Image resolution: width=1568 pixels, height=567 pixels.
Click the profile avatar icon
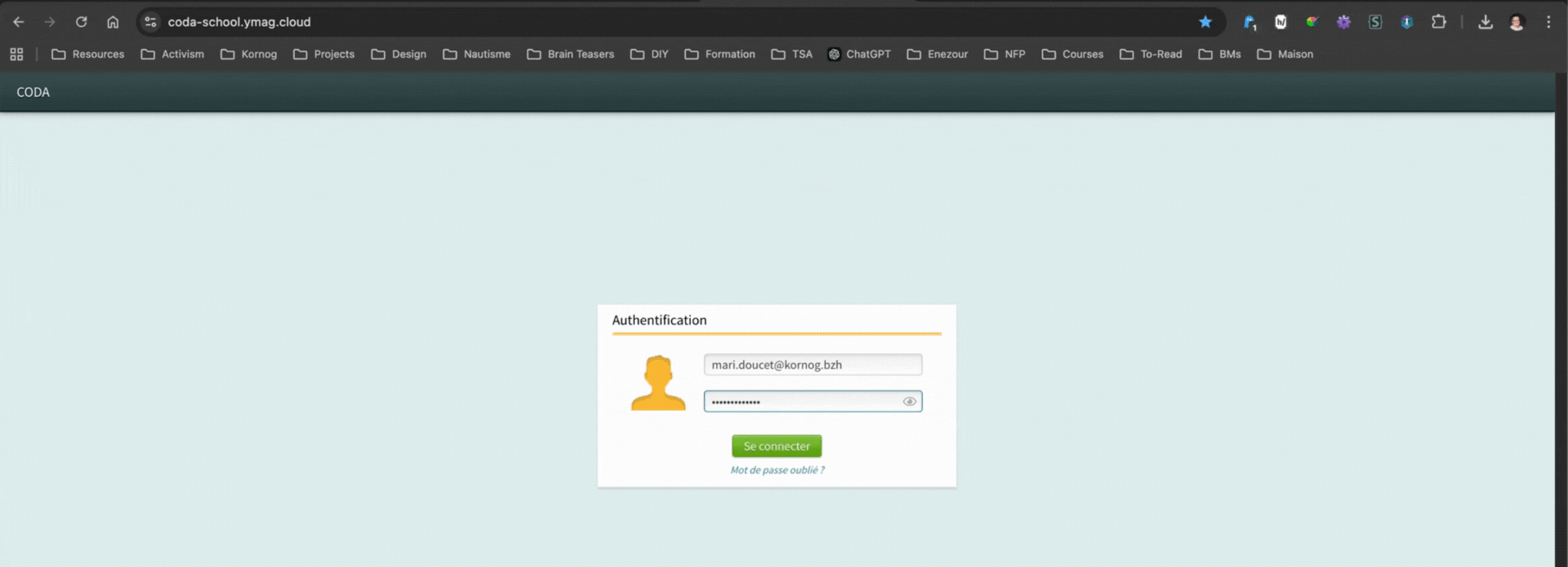click(x=1517, y=22)
